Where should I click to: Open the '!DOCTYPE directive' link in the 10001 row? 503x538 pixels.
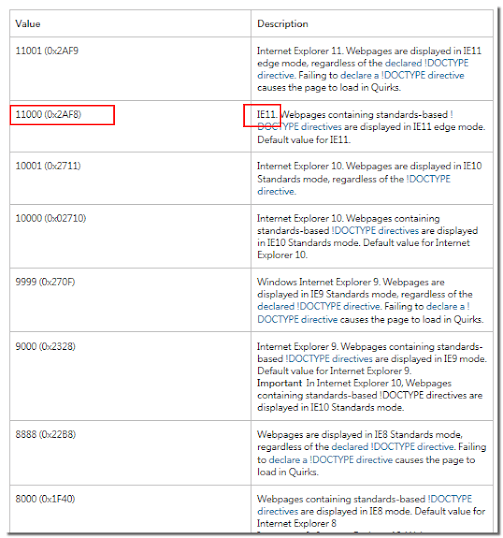[354, 185]
